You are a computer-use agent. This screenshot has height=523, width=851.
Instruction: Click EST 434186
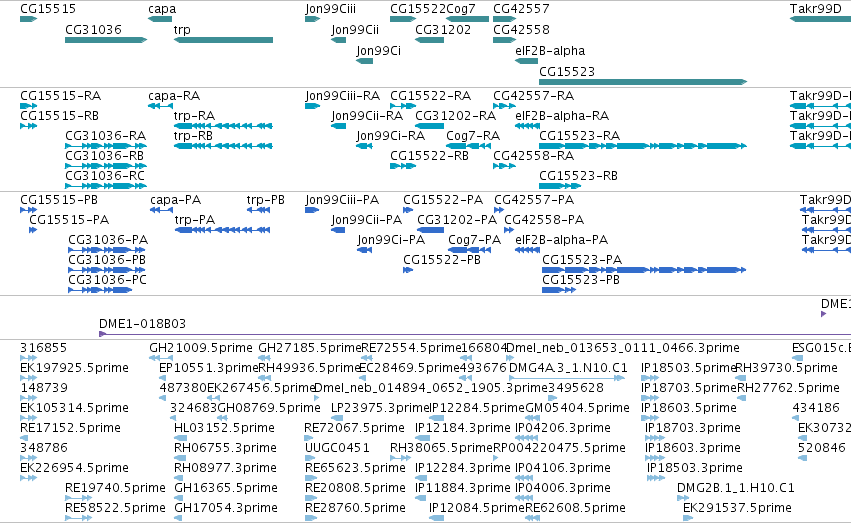(x=796, y=418)
